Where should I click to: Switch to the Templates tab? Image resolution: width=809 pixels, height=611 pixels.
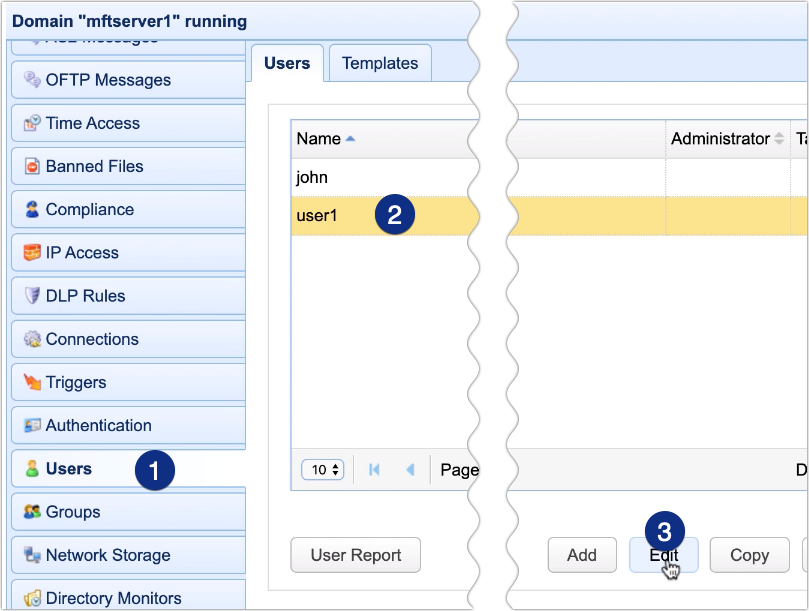click(379, 62)
